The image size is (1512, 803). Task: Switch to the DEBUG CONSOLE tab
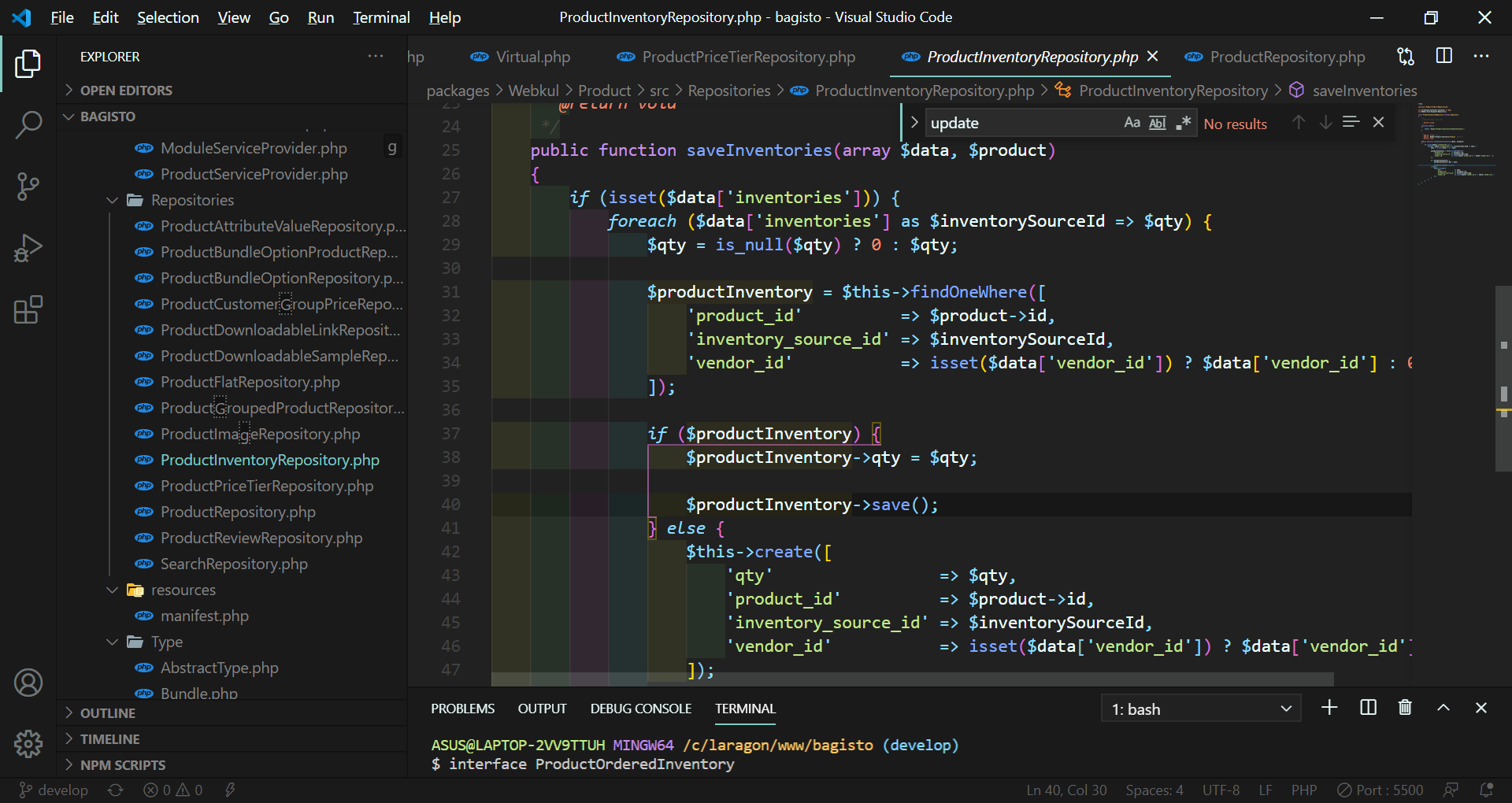tap(641, 709)
